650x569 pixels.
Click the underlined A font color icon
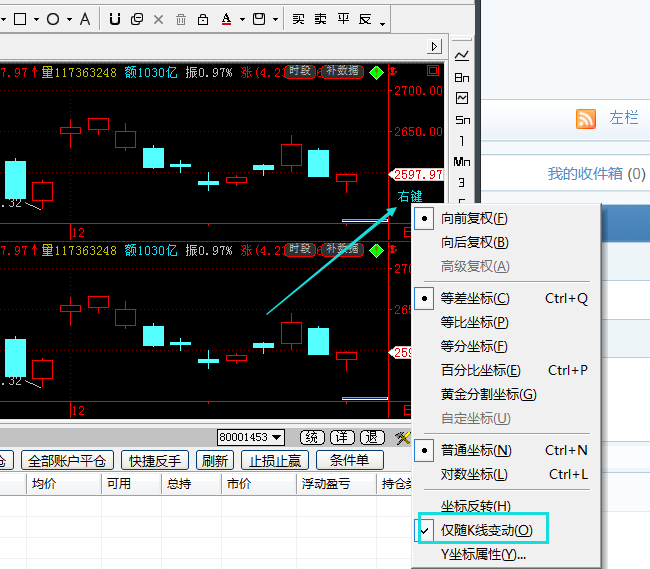click(226, 19)
